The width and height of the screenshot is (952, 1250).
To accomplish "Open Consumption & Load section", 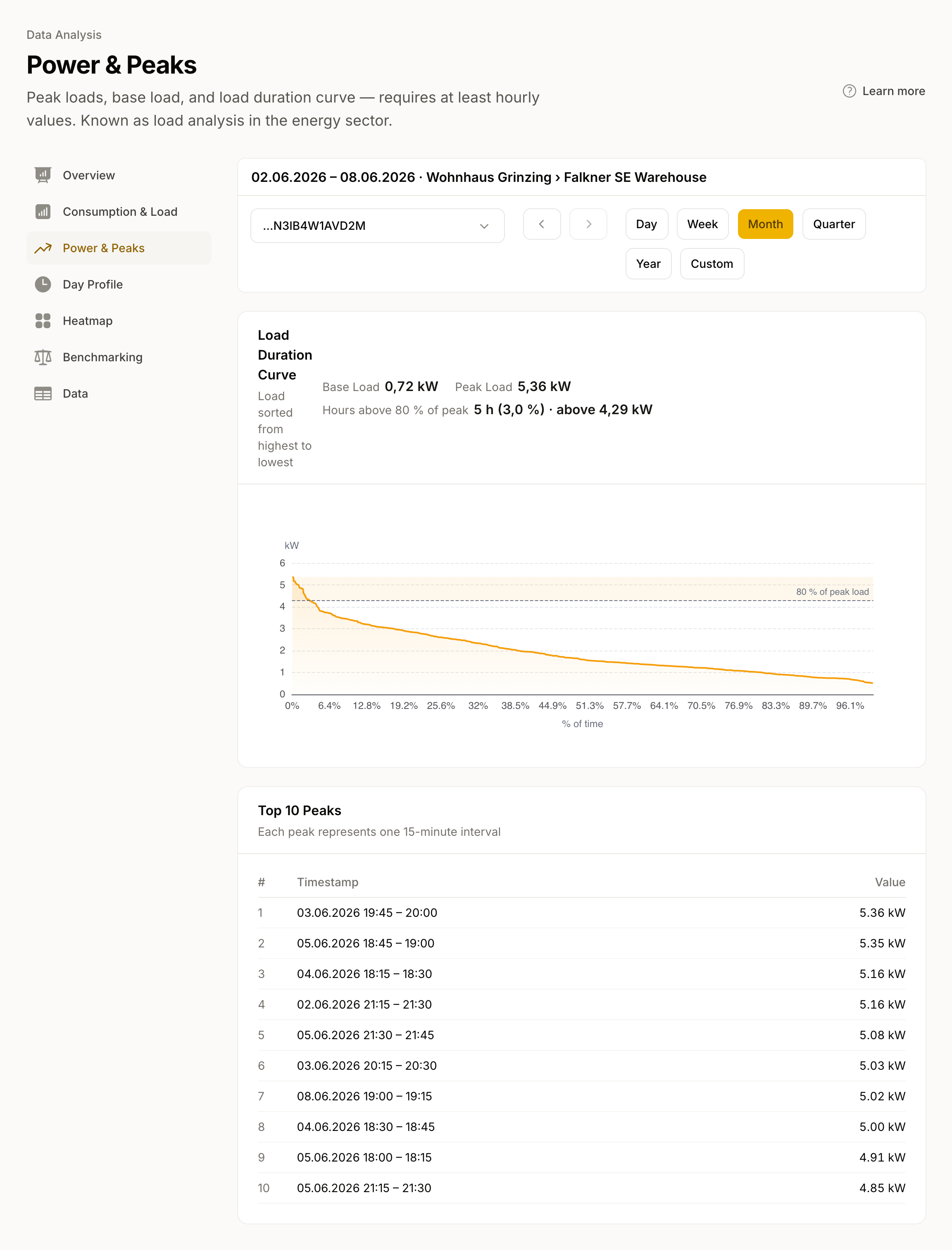I will (119, 212).
